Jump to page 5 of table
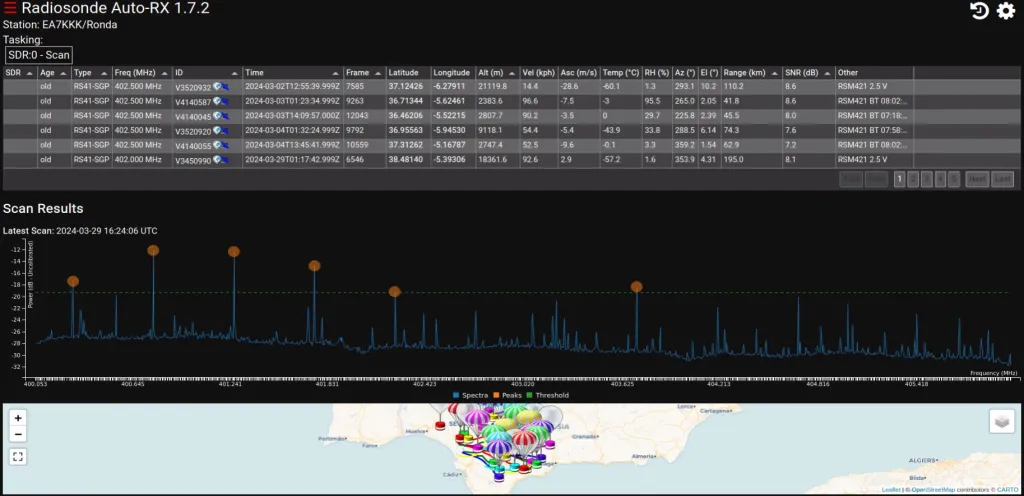 pos(953,179)
